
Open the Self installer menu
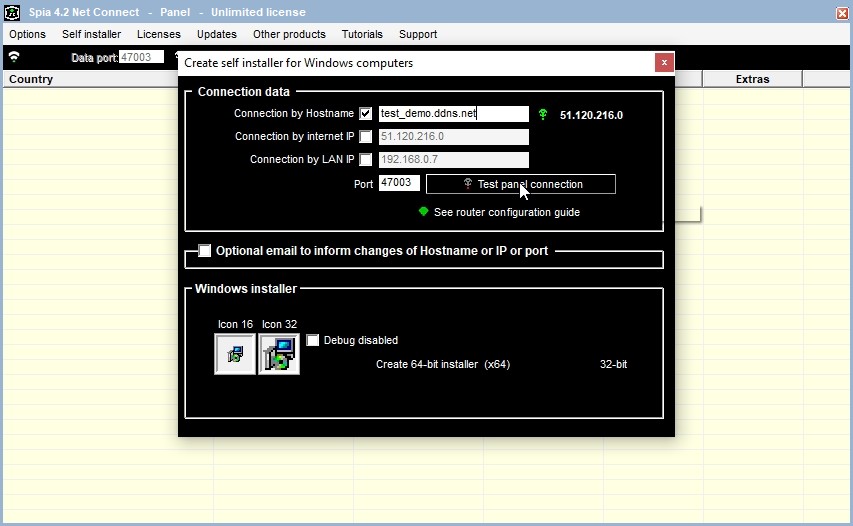point(91,34)
